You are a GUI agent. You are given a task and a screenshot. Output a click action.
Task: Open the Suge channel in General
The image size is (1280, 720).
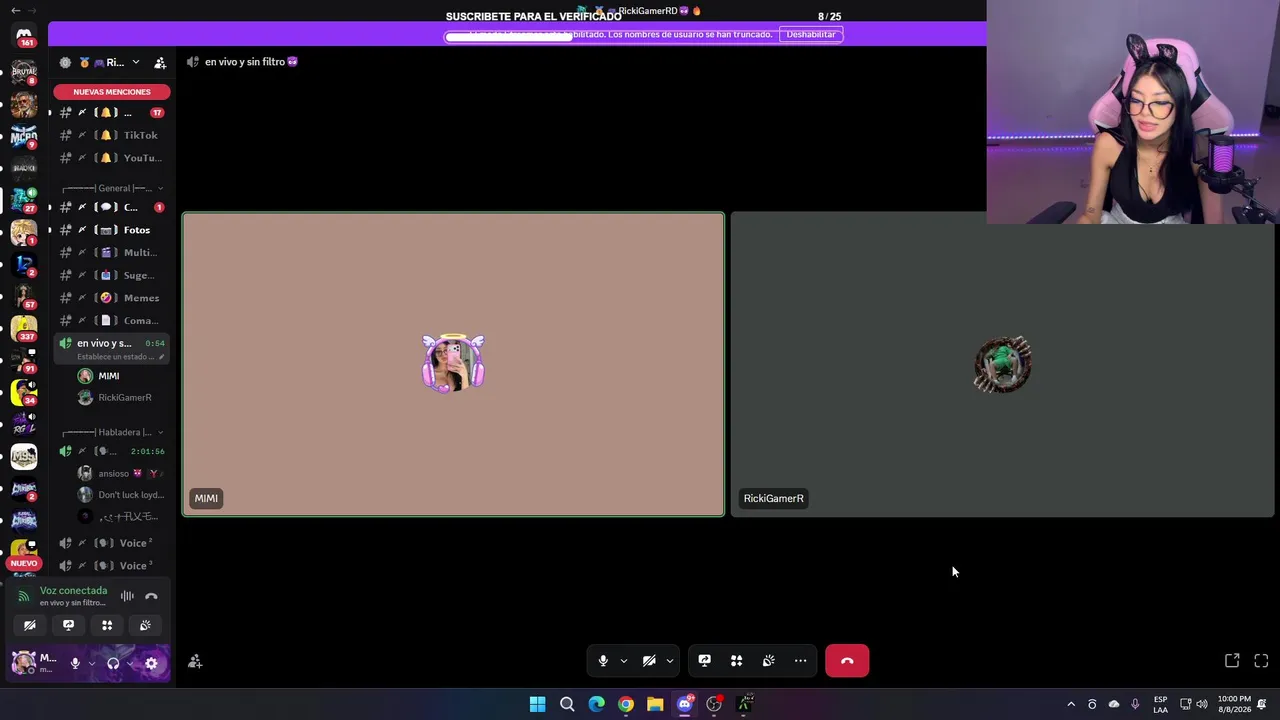[x=112, y=275]
